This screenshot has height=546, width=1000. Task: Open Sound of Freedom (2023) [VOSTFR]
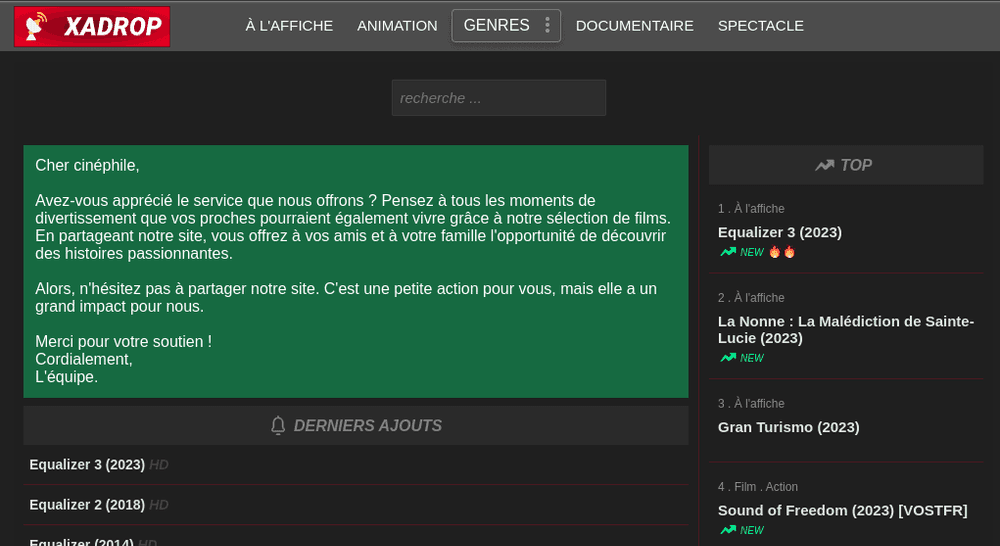[842, 510]
